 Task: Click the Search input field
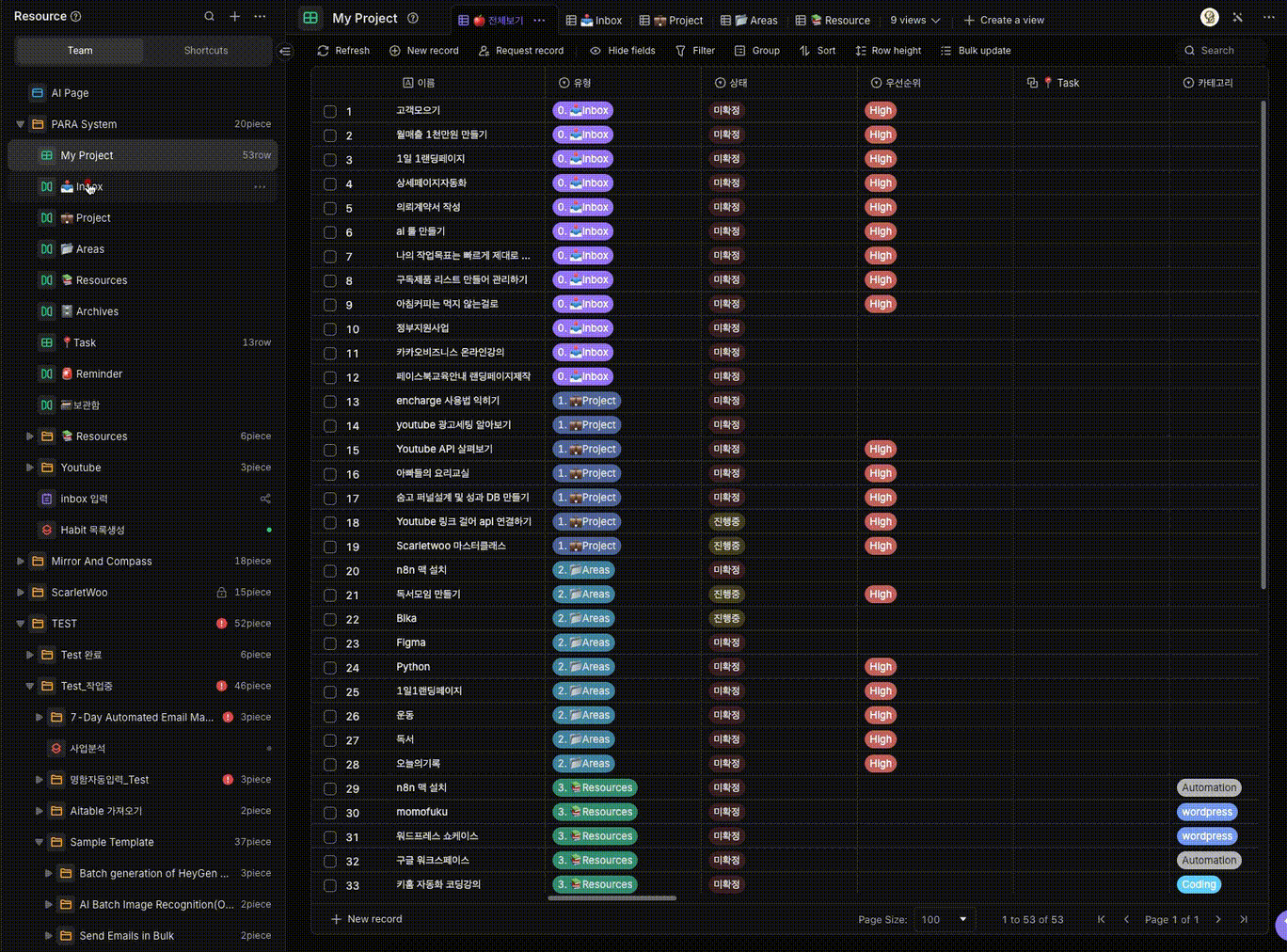[1223, 51]
